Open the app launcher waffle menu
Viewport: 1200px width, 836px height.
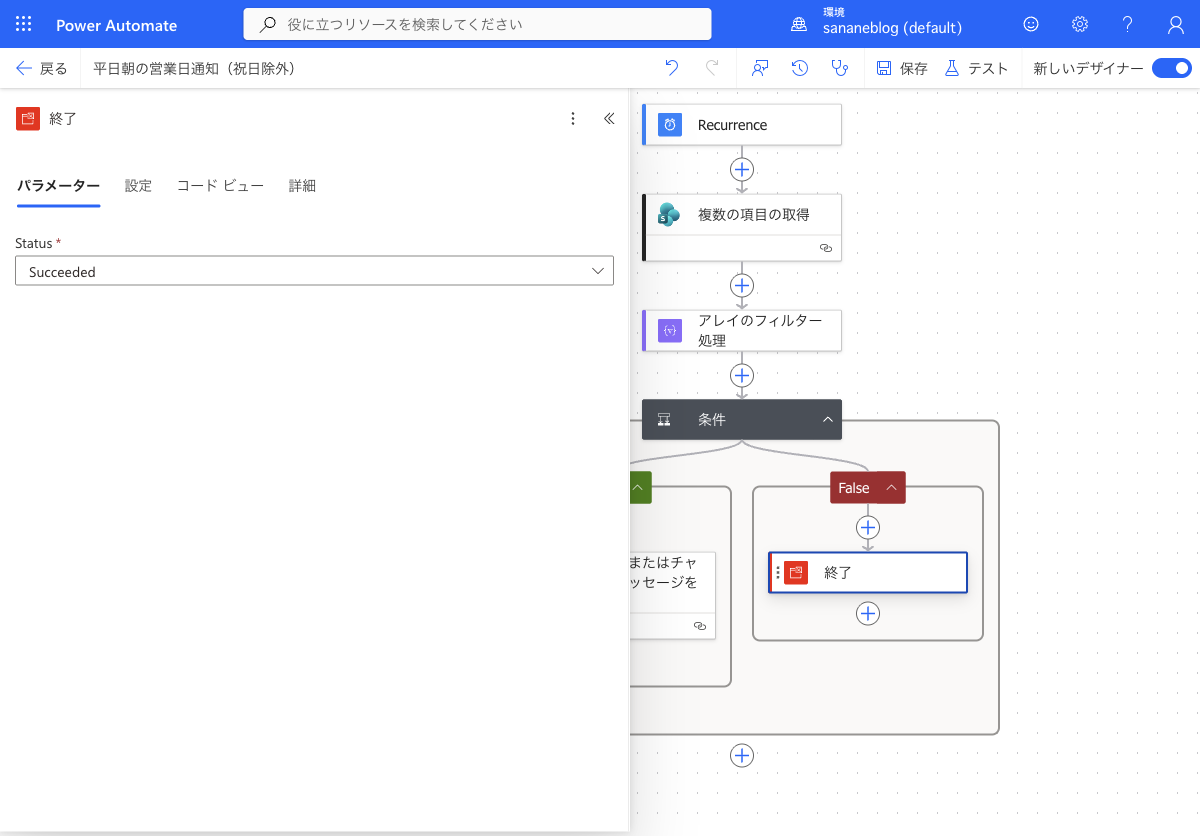(24, 25)
